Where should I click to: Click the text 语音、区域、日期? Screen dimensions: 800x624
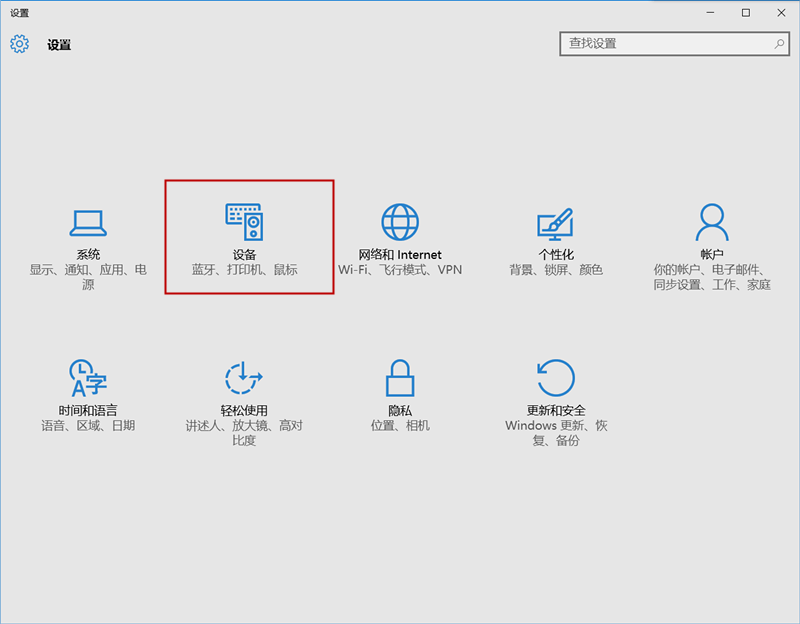[x=88, y=425]
